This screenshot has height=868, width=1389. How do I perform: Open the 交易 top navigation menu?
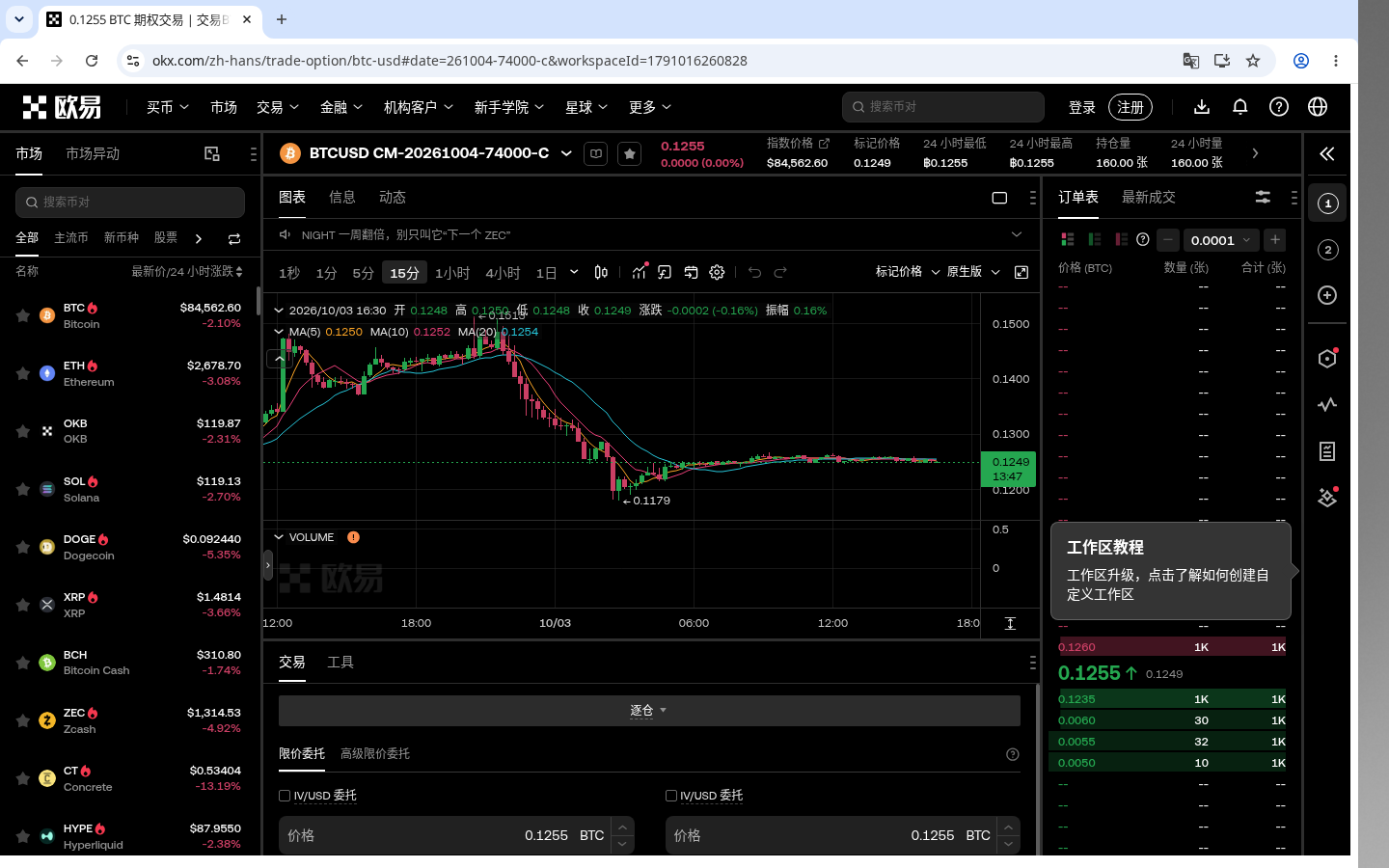point(278,107)
